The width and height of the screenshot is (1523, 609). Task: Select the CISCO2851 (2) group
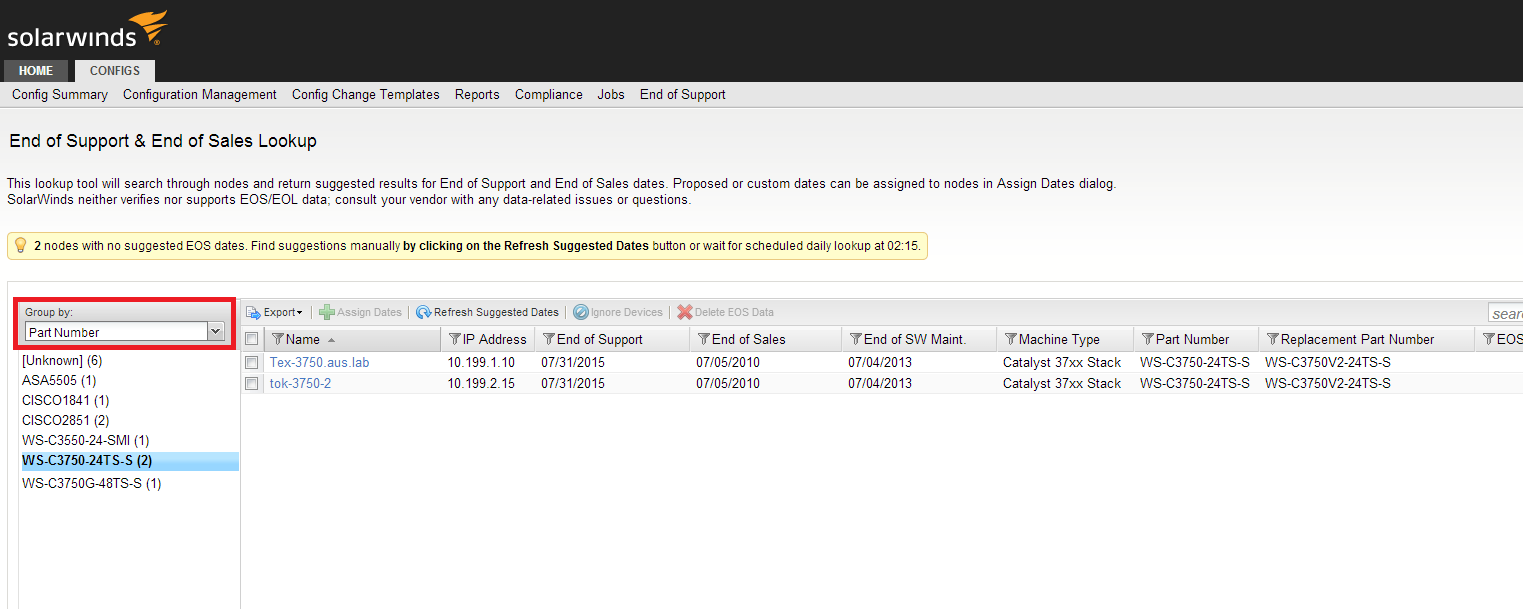pyautogui.click(x=66, y=420)
